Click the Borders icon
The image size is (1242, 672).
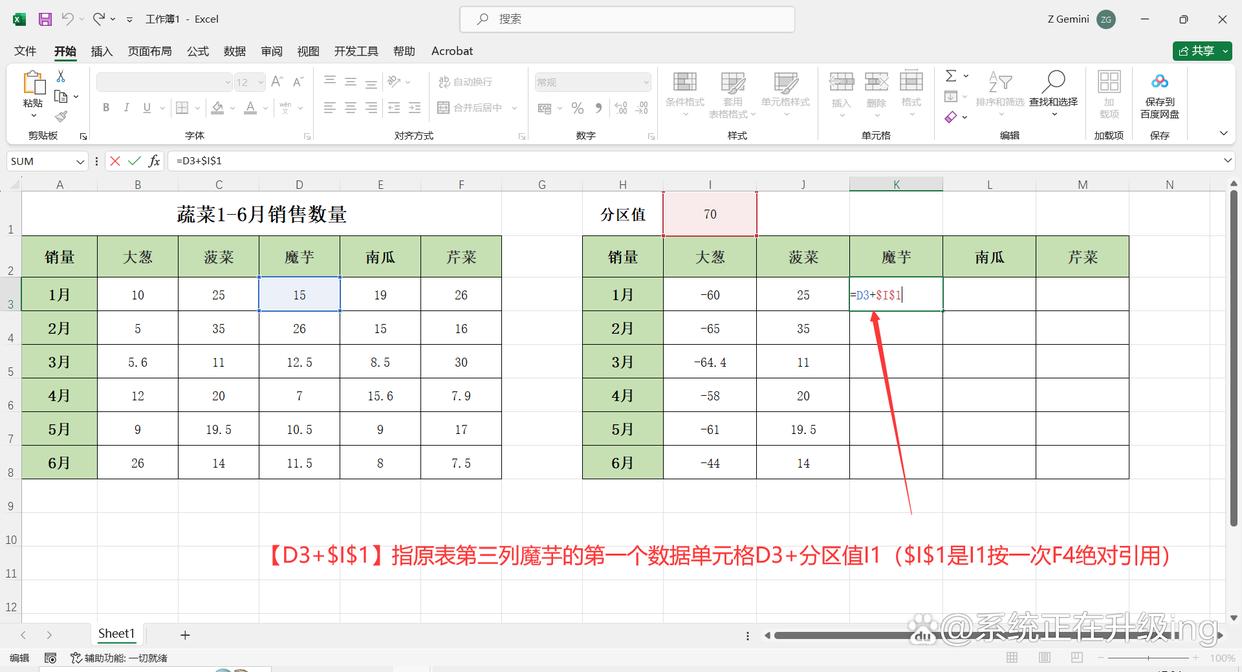coord(181,108)
